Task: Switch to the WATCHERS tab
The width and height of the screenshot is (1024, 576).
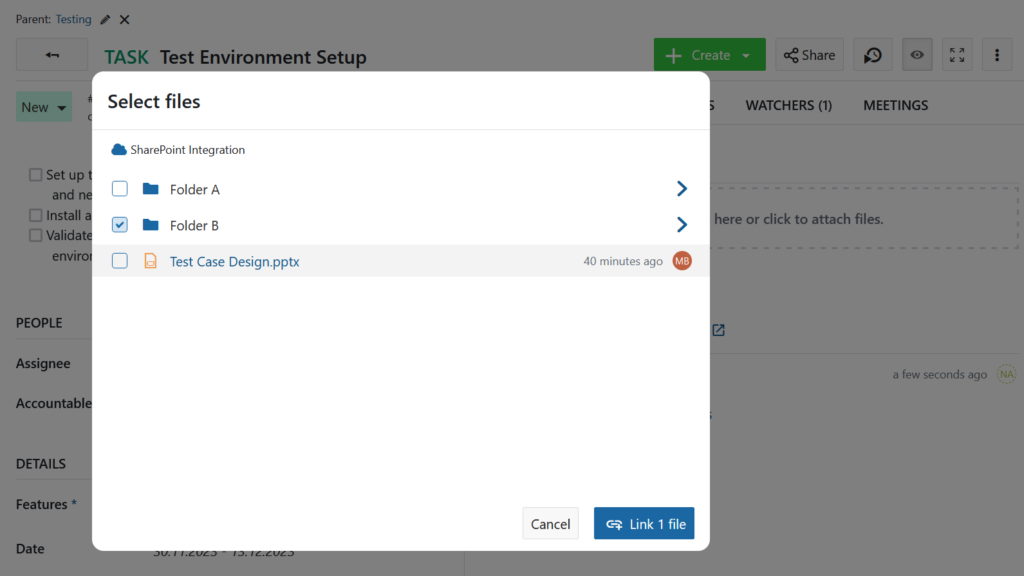Action: point(789,105)
